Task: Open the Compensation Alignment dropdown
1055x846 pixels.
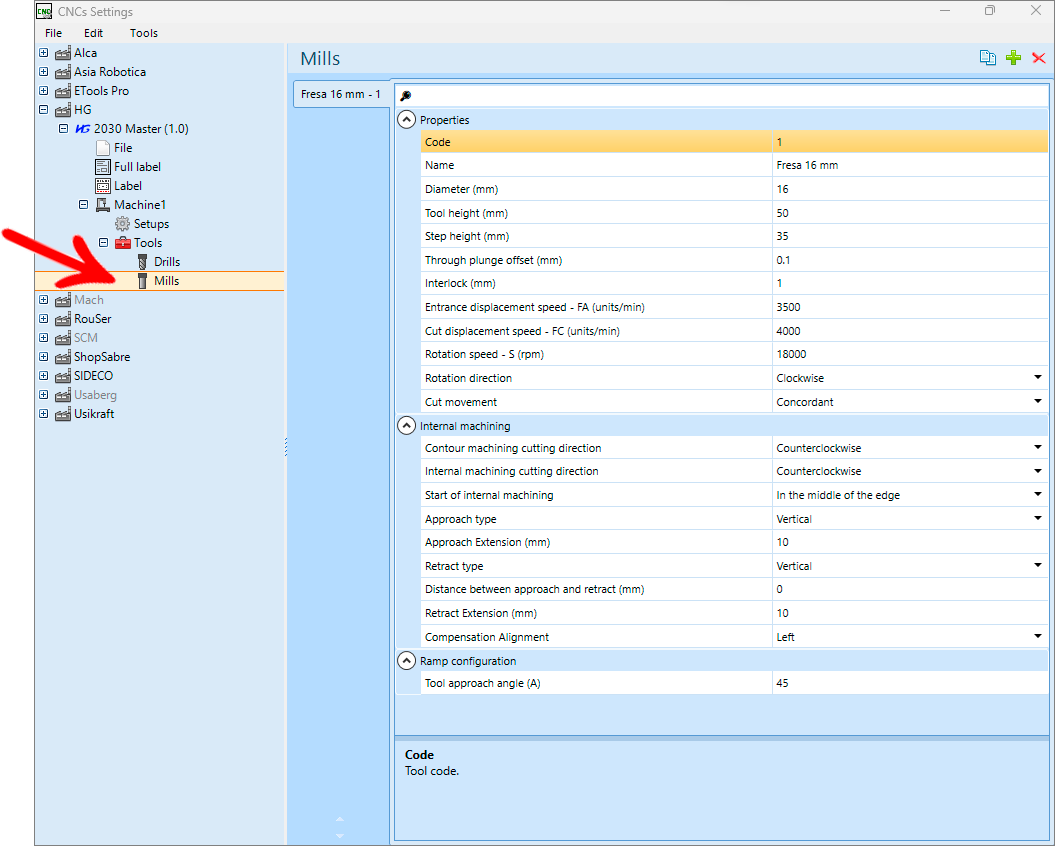Action: point(1038,636)
